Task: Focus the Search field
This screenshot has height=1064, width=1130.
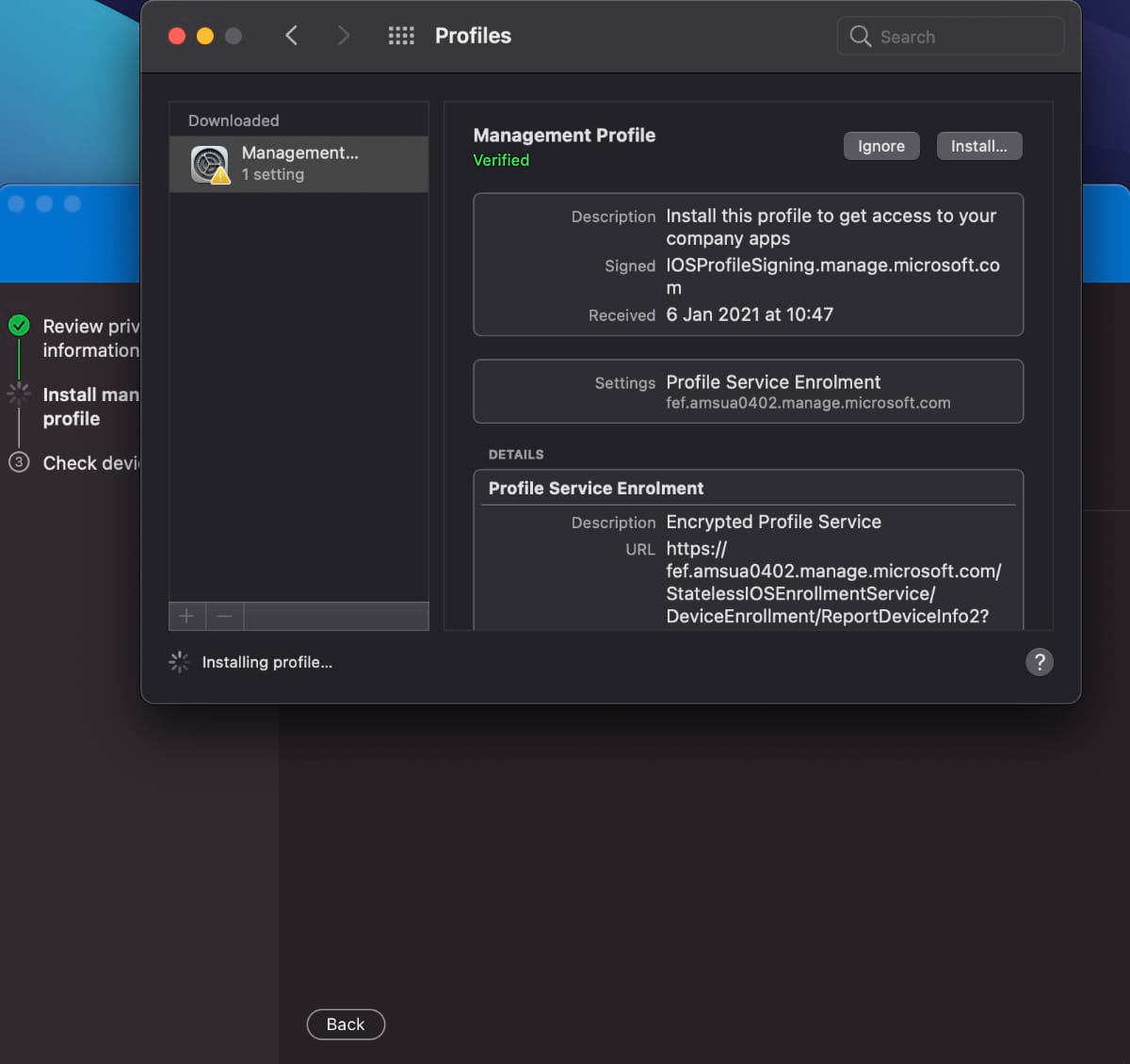Action: coord(951,37)
